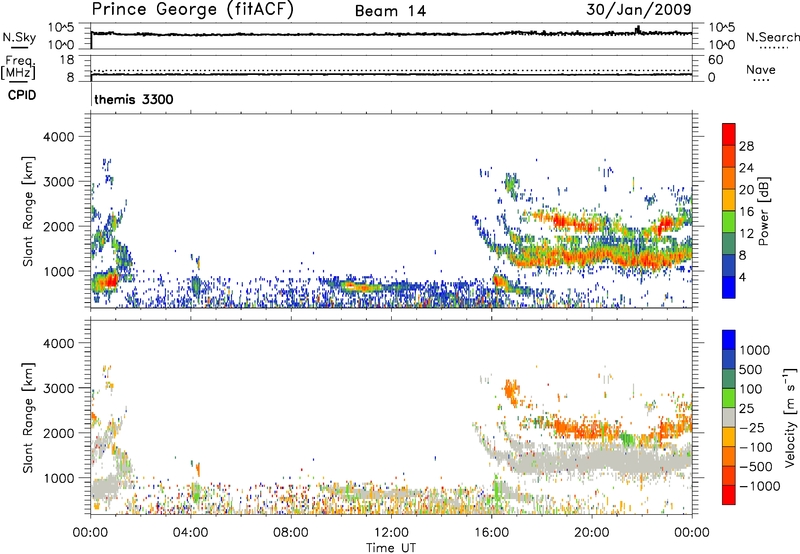Pick the red top segment of Power colorbar
800x554 pixels.
point(729,134)
